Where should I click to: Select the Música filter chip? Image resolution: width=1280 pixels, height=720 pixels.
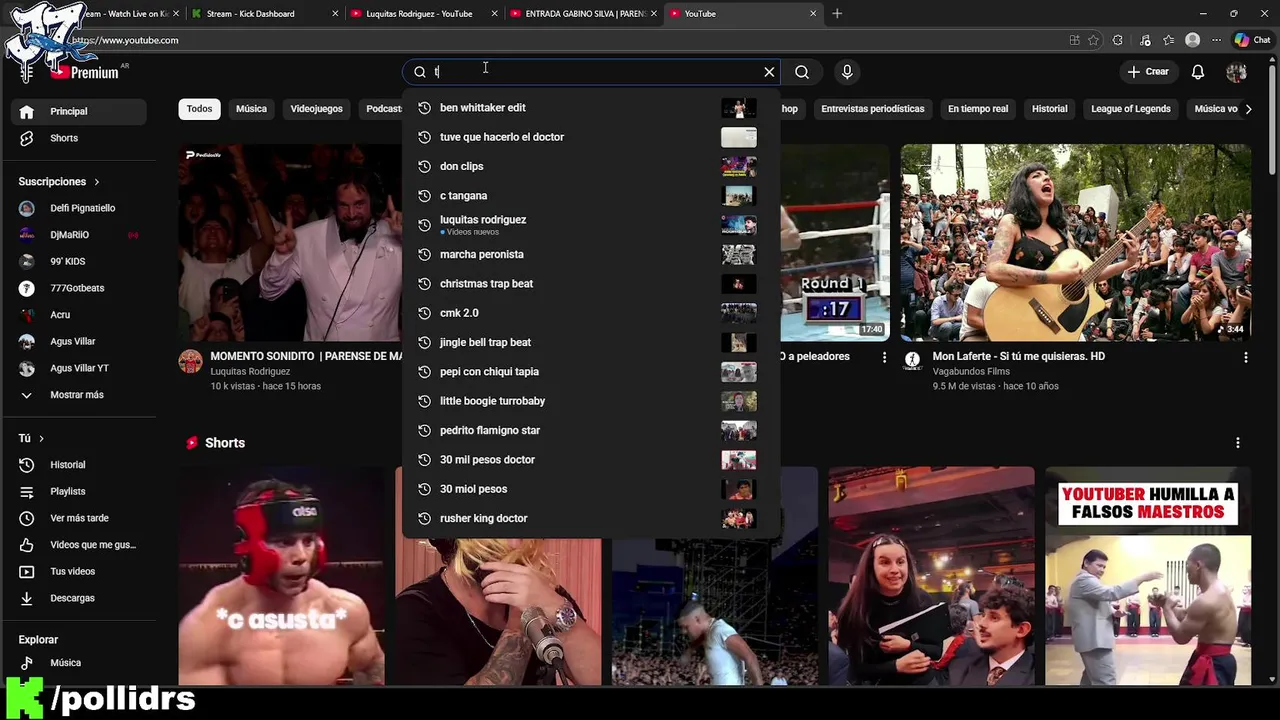[251, 109]
